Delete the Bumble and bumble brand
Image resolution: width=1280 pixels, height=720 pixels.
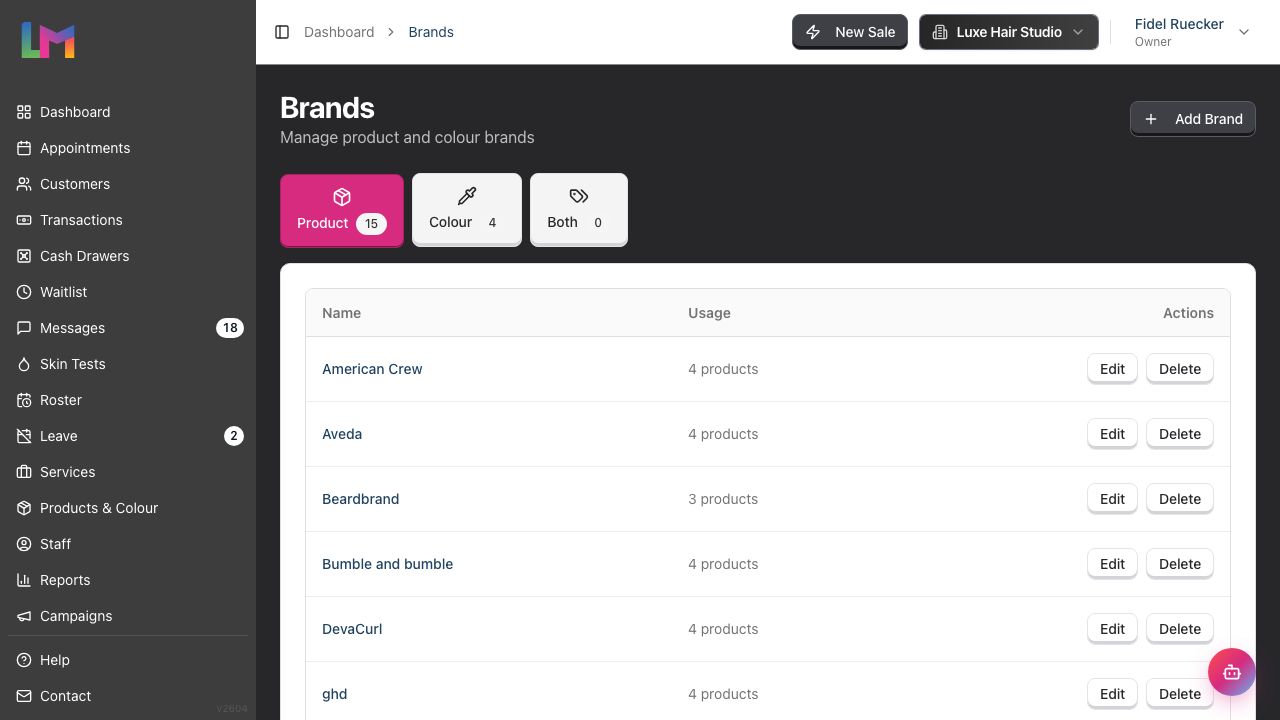1180,564
